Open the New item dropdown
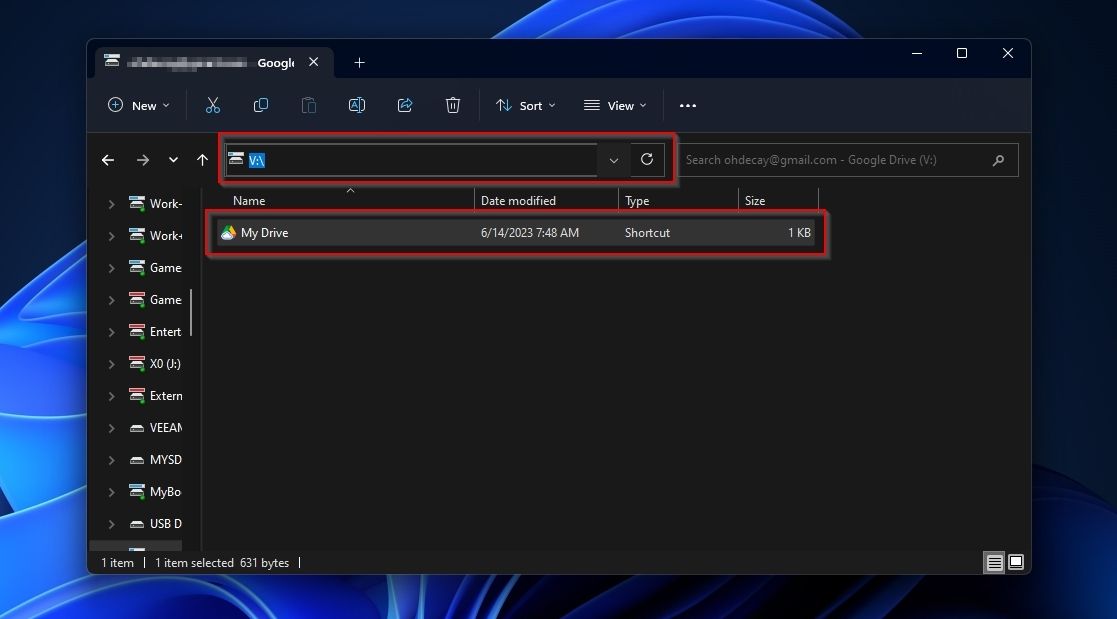 [x=139, y=105]
